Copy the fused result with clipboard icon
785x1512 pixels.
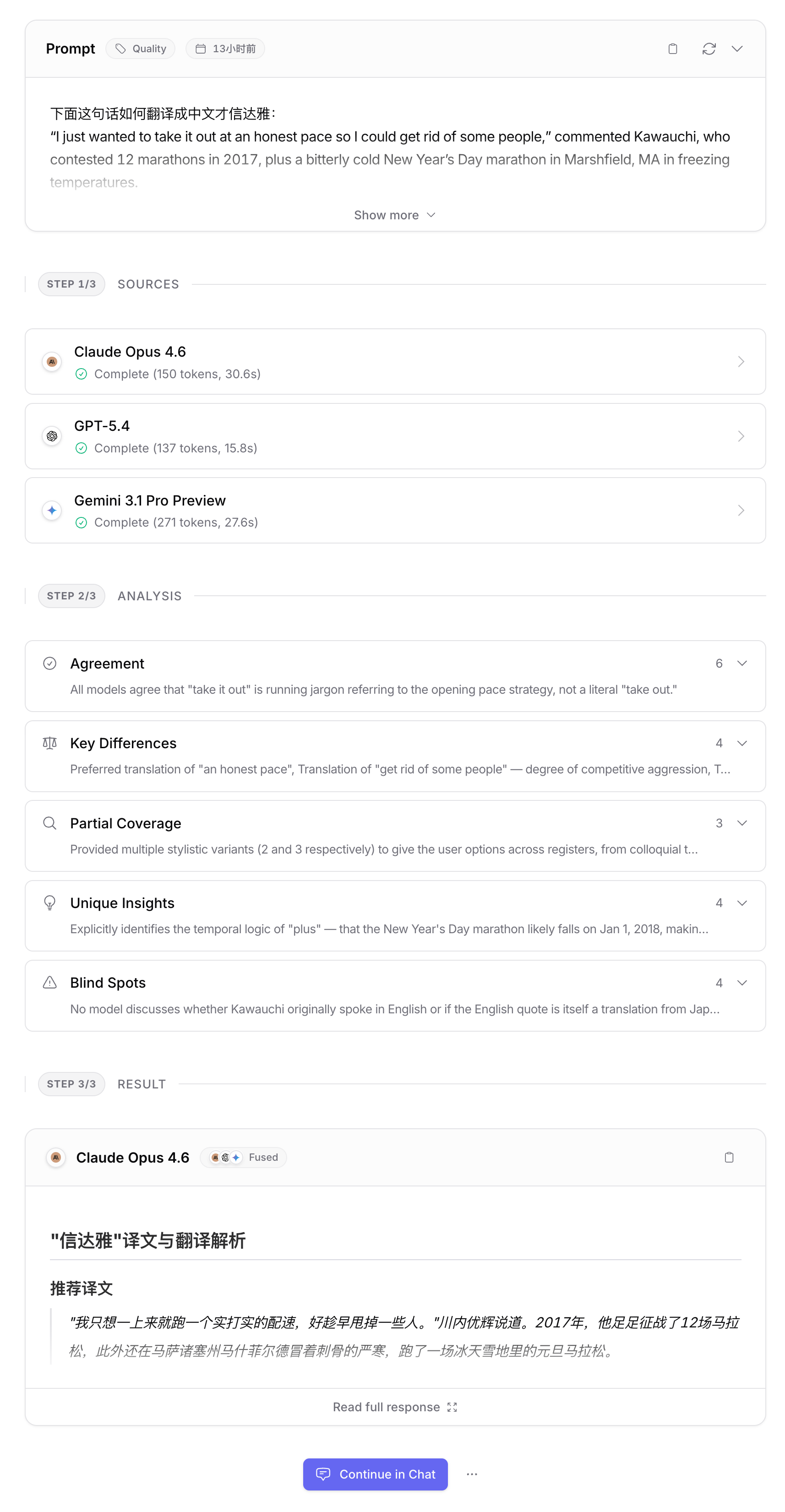point(729,1157)
